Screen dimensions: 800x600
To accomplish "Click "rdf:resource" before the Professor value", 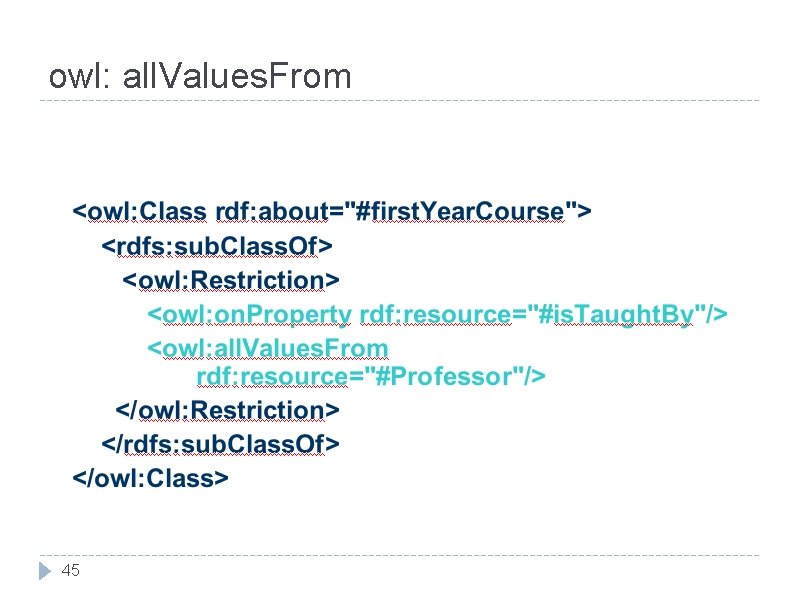I will 271,376.
